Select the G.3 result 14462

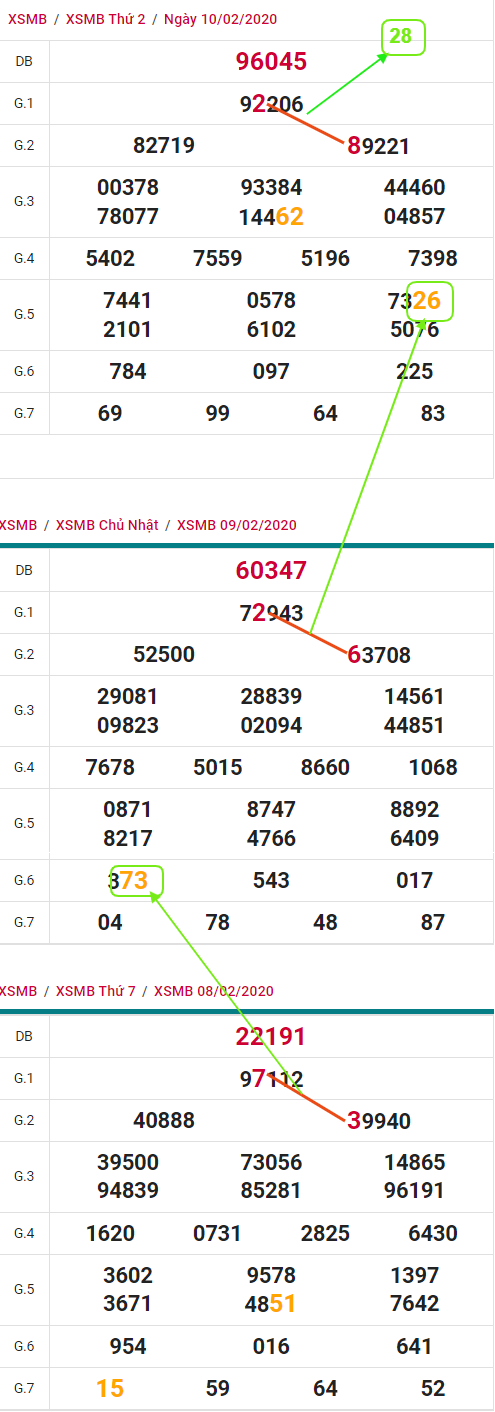click(271, 217)
